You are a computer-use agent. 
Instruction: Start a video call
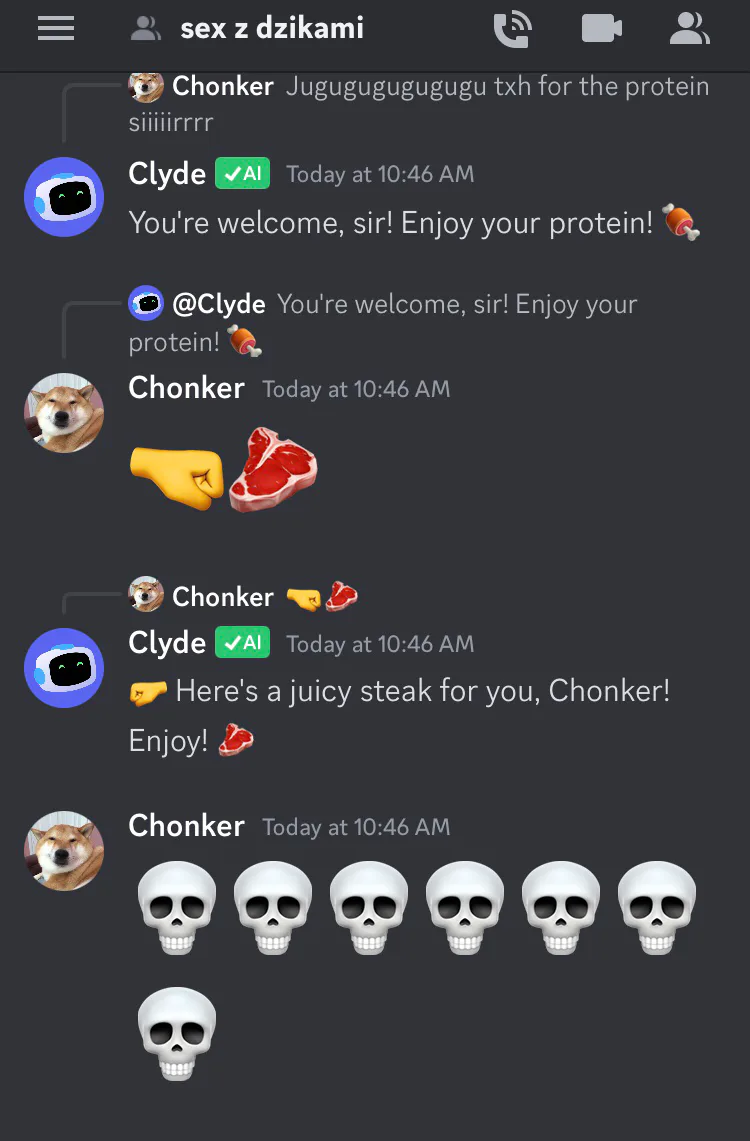[602, 29]
